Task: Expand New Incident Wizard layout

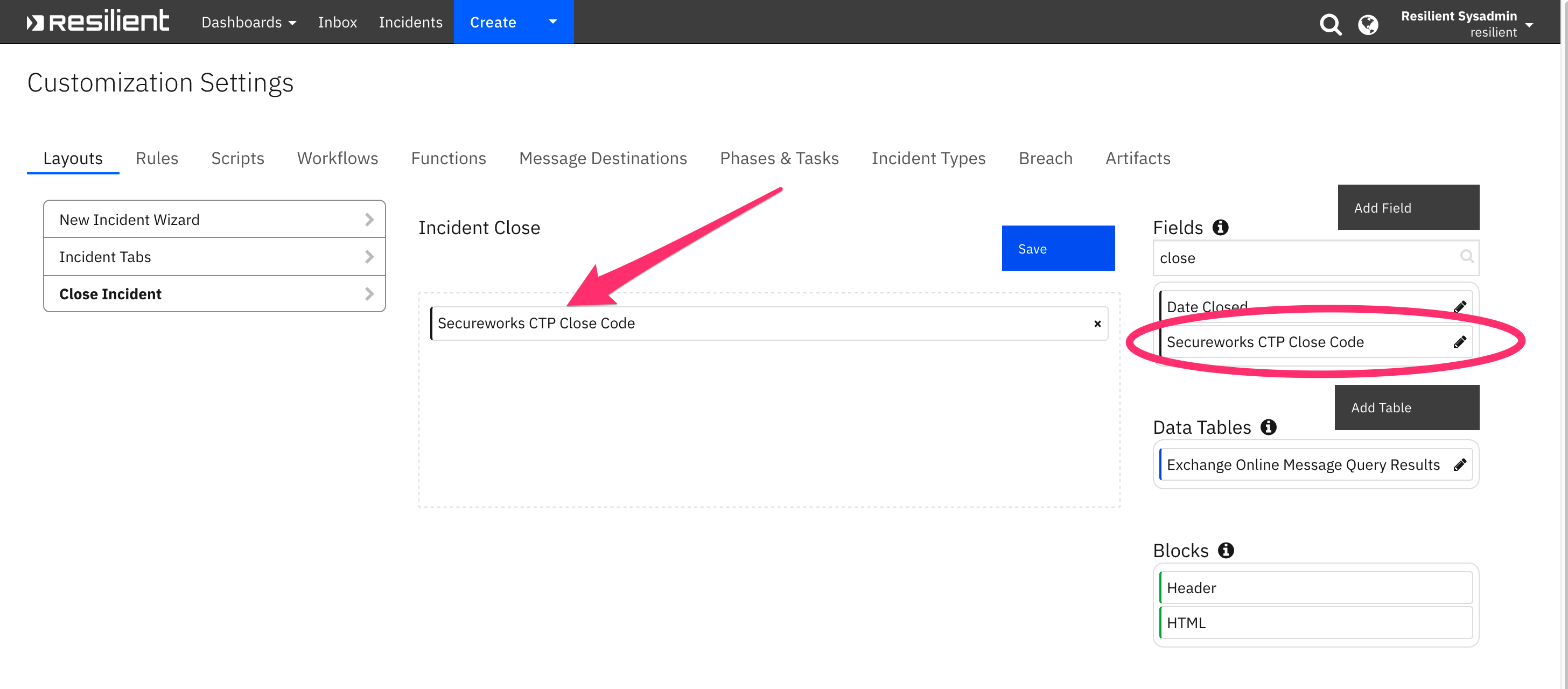Action: coord(214,219)
